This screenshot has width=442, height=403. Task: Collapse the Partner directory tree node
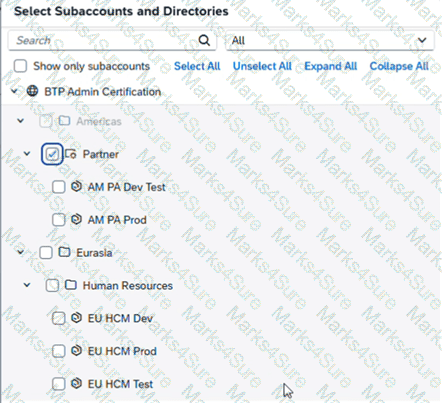(x=27, y=154)
